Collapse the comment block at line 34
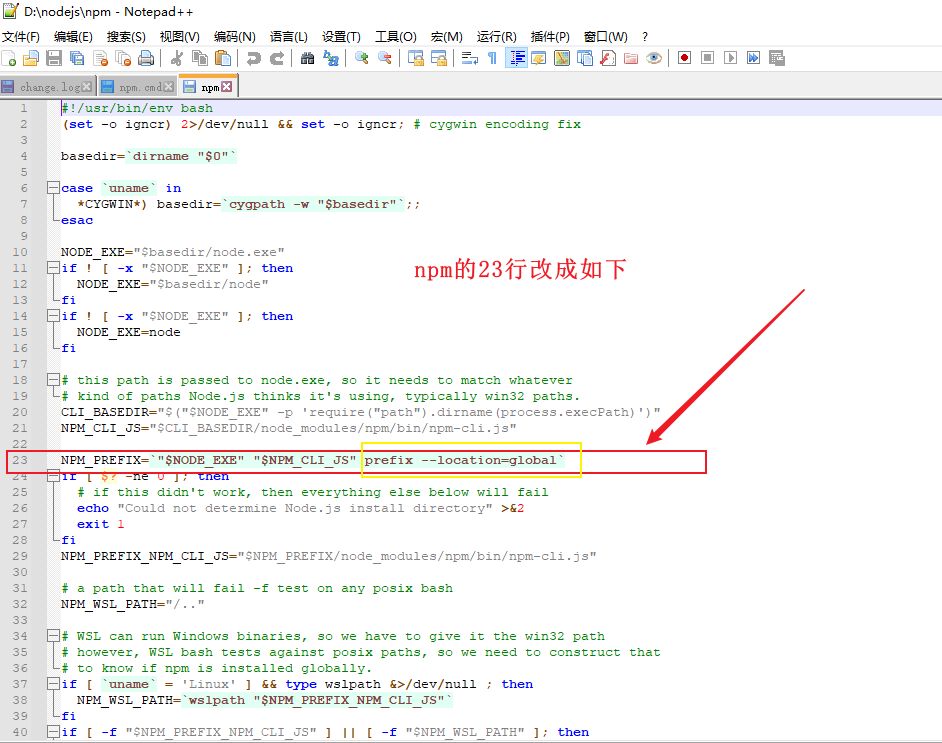 pos(53,636)
